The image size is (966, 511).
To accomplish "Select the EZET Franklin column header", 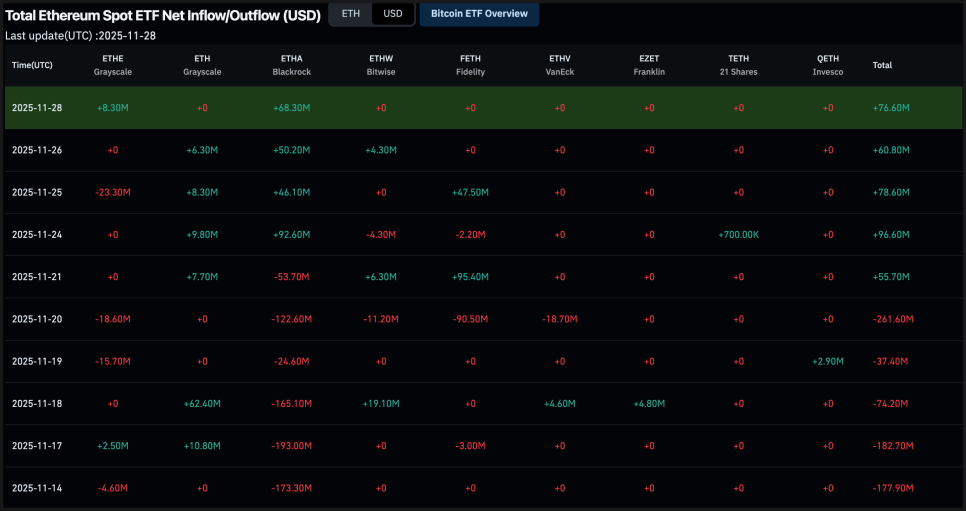I will pos(649,65).
